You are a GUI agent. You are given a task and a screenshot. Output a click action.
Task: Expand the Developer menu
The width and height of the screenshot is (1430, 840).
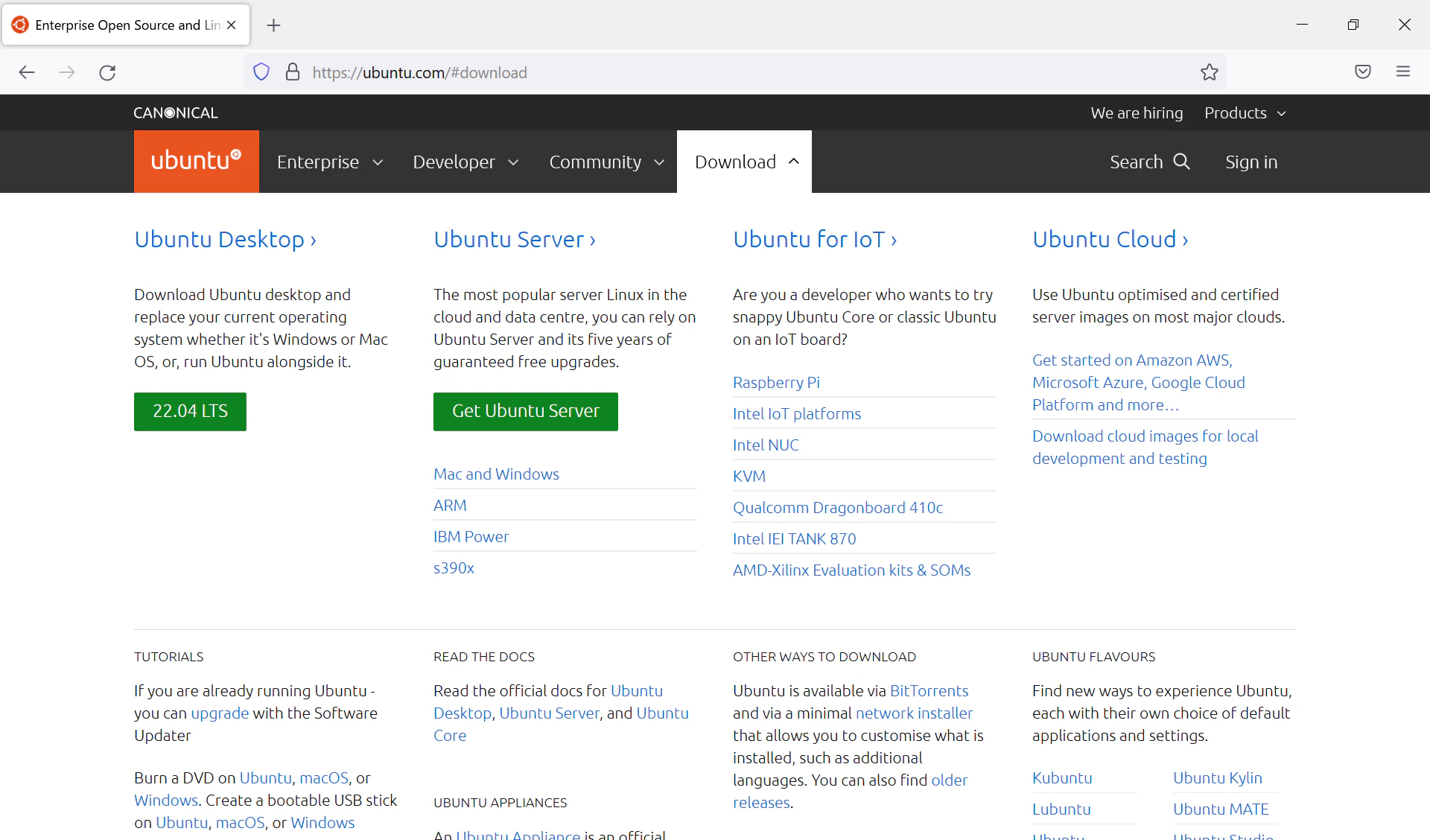[465, 162]
